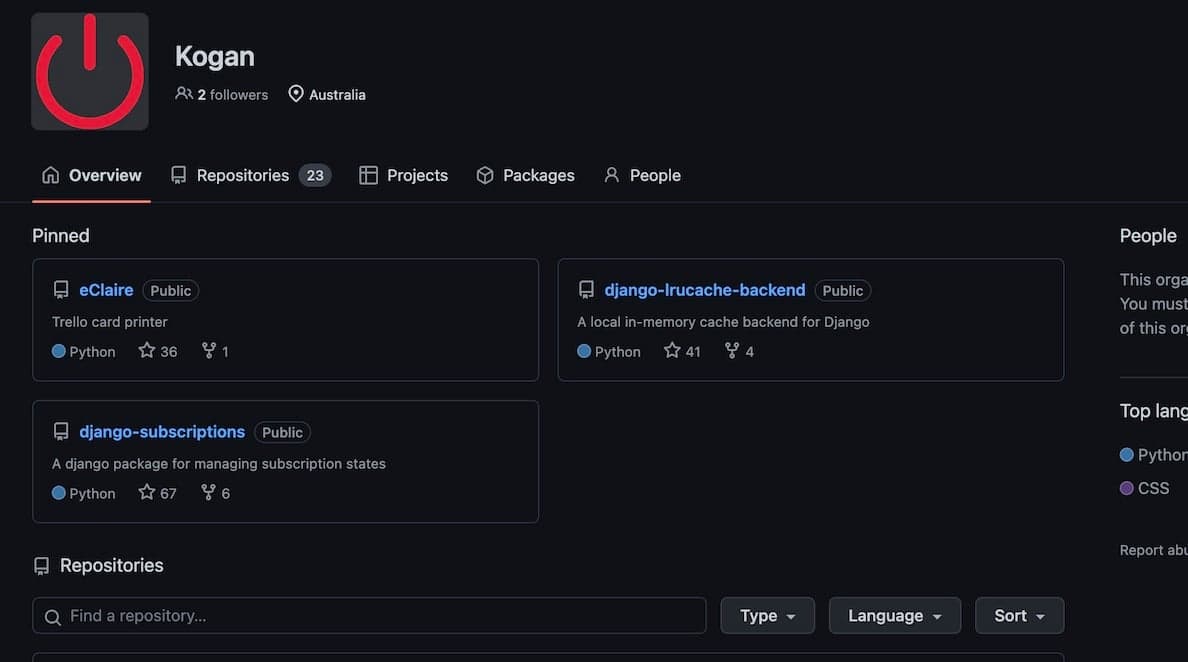The width and height of the screenshot is (1188, 662).
Task: Click the Australia location text
Action: pyautogui.click(x=337, y=95)
